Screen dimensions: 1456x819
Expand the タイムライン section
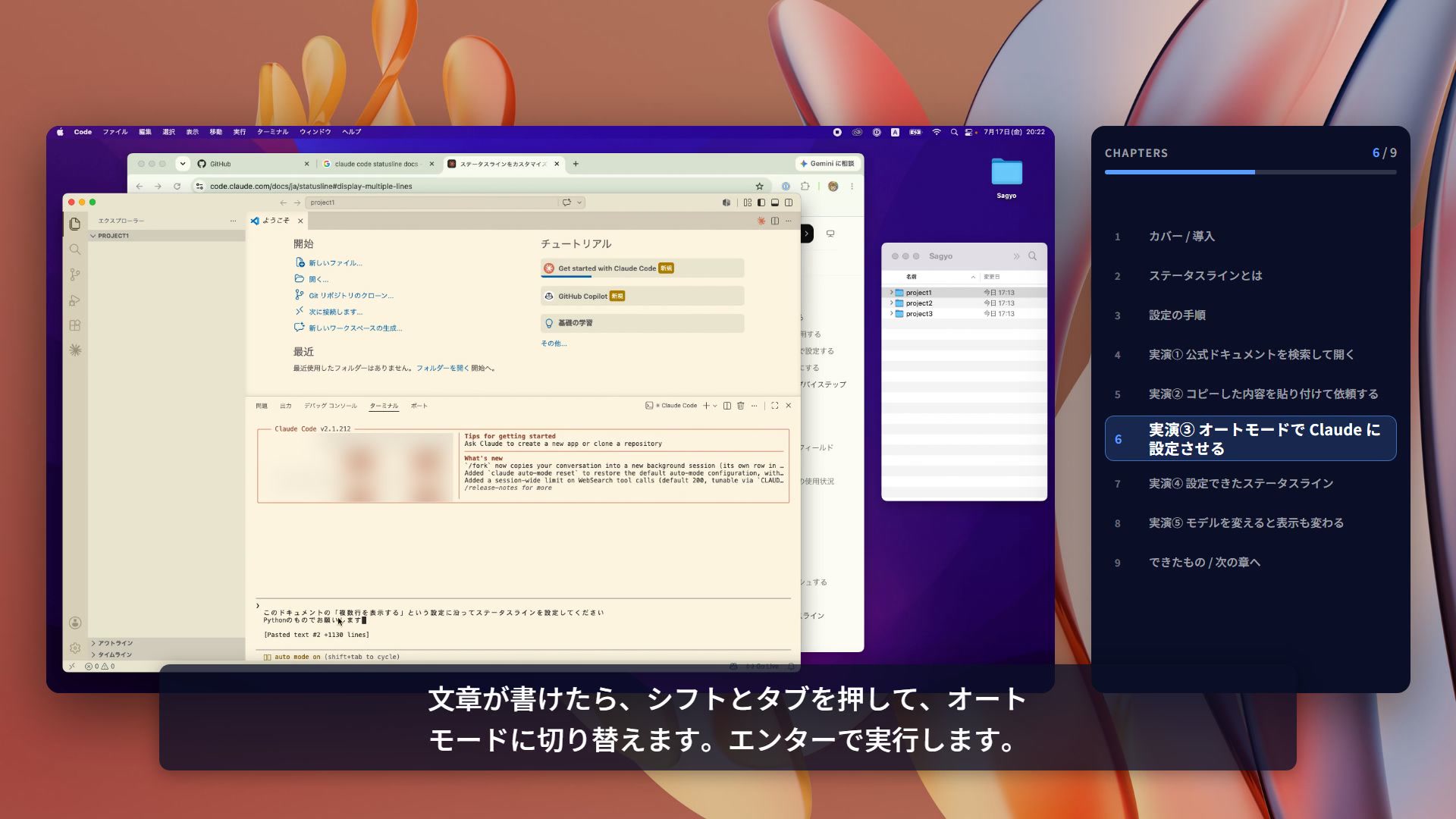(167, 654)
